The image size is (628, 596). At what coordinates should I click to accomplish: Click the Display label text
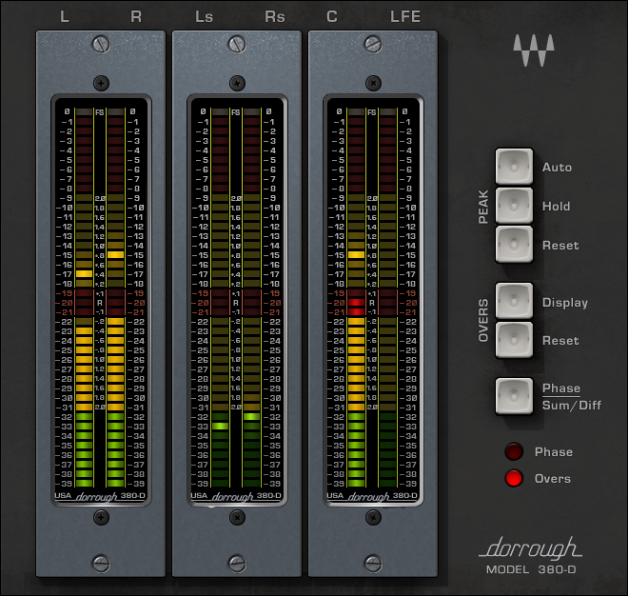click(565, 303)
